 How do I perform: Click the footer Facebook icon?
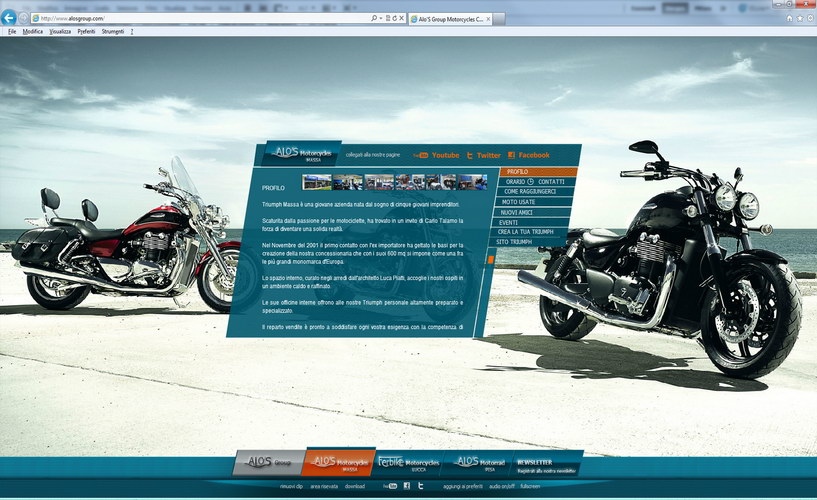(406, 486)
